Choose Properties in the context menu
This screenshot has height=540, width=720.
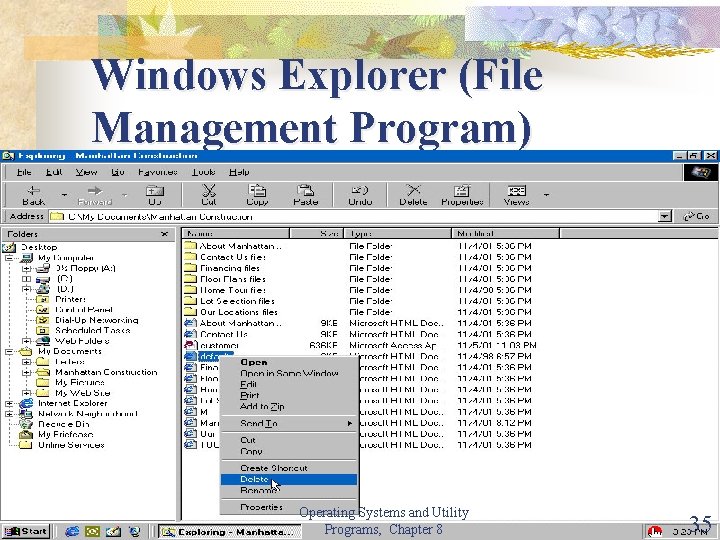(x=289, y=507)
